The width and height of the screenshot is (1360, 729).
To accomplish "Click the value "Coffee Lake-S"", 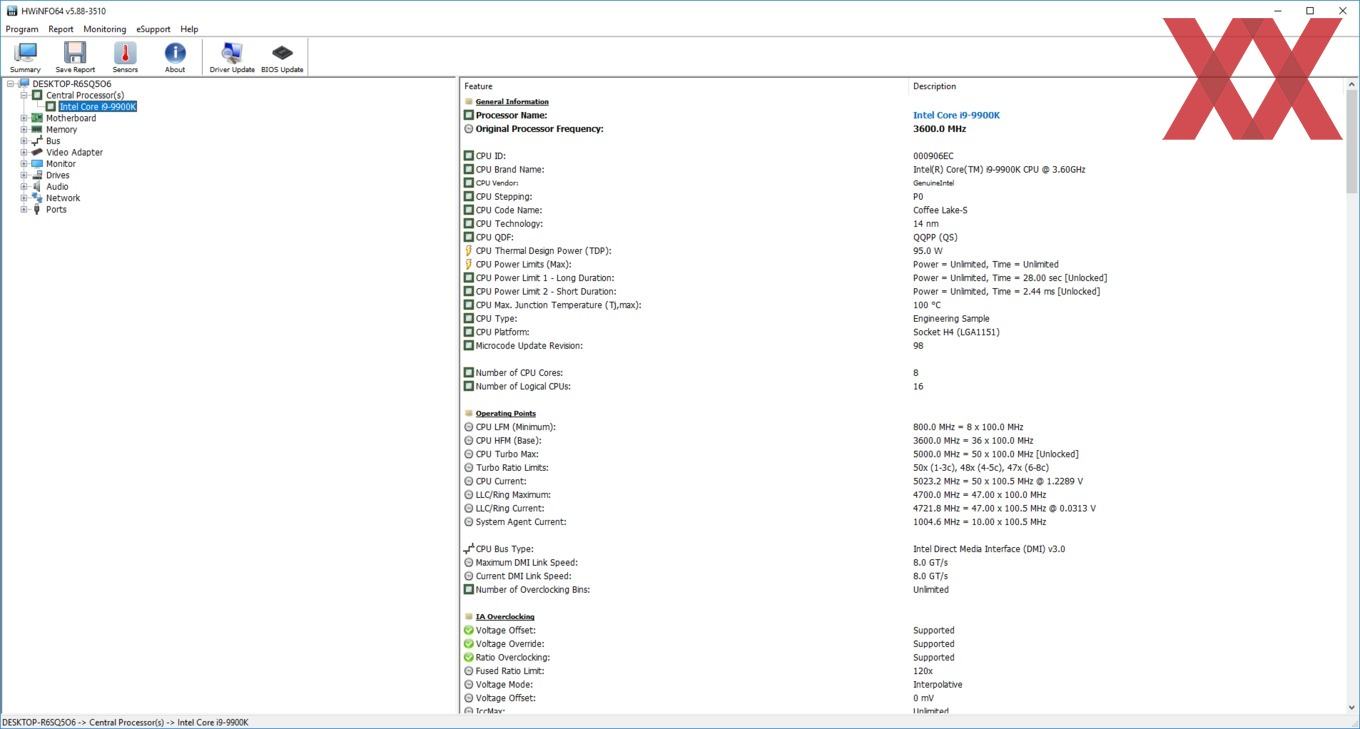I will coord(940,210).
